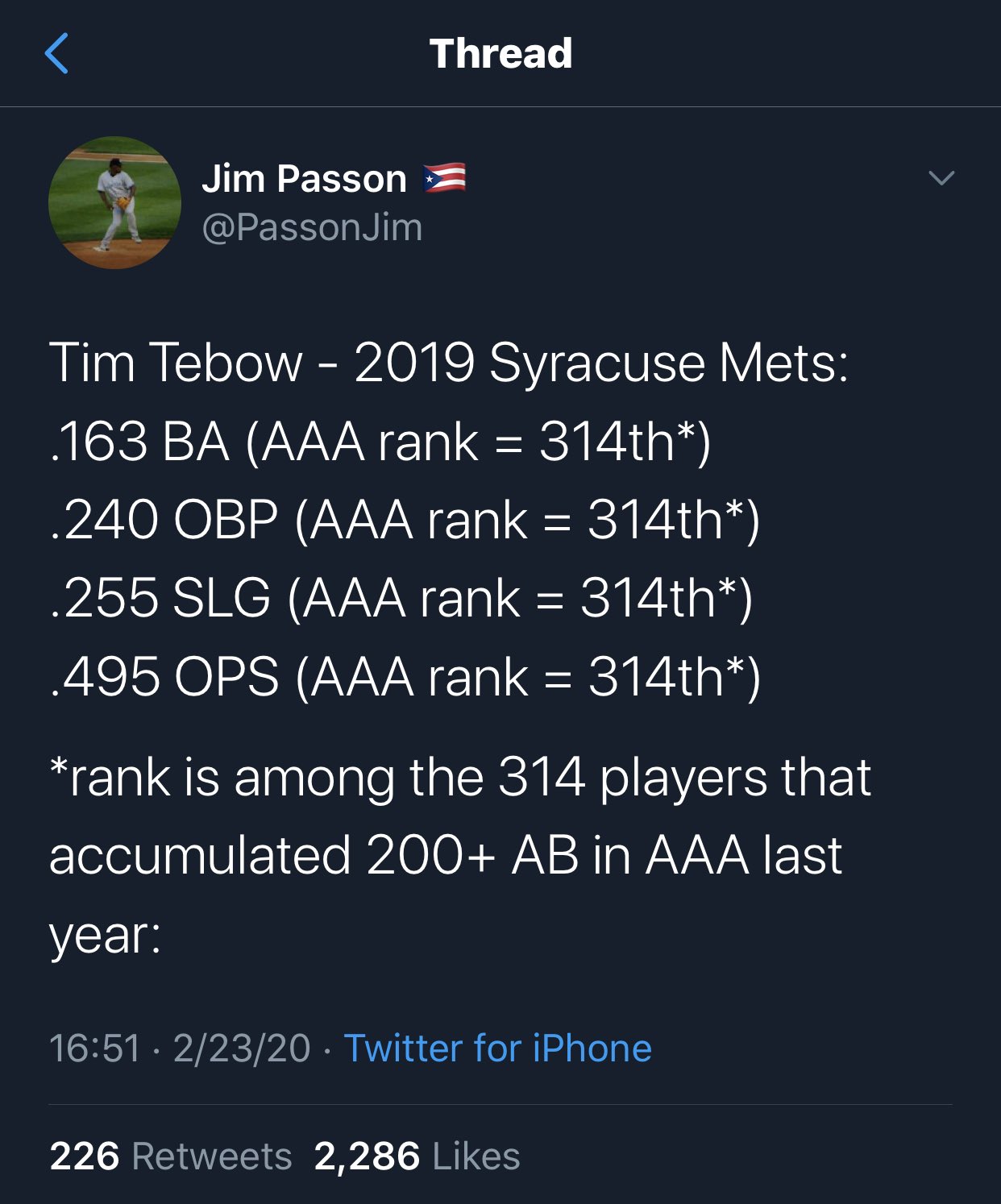
Task: Select the .495 OPS stat line
Action: coord(405,677)
